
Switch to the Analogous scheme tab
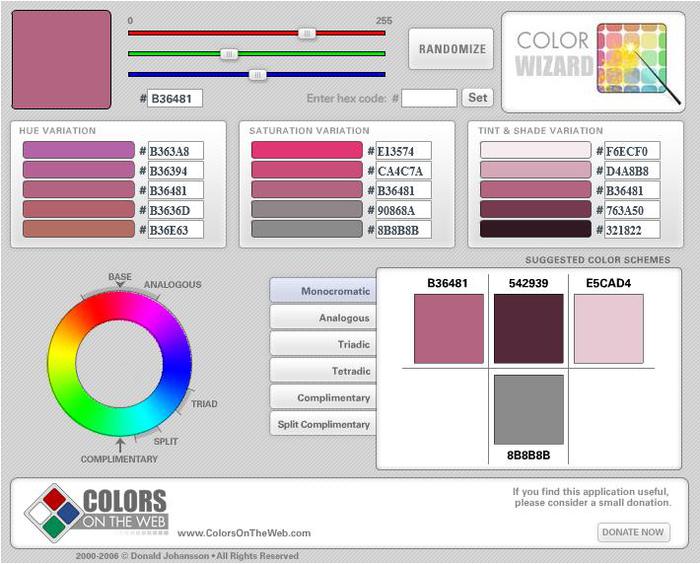(x=322, y=318)
